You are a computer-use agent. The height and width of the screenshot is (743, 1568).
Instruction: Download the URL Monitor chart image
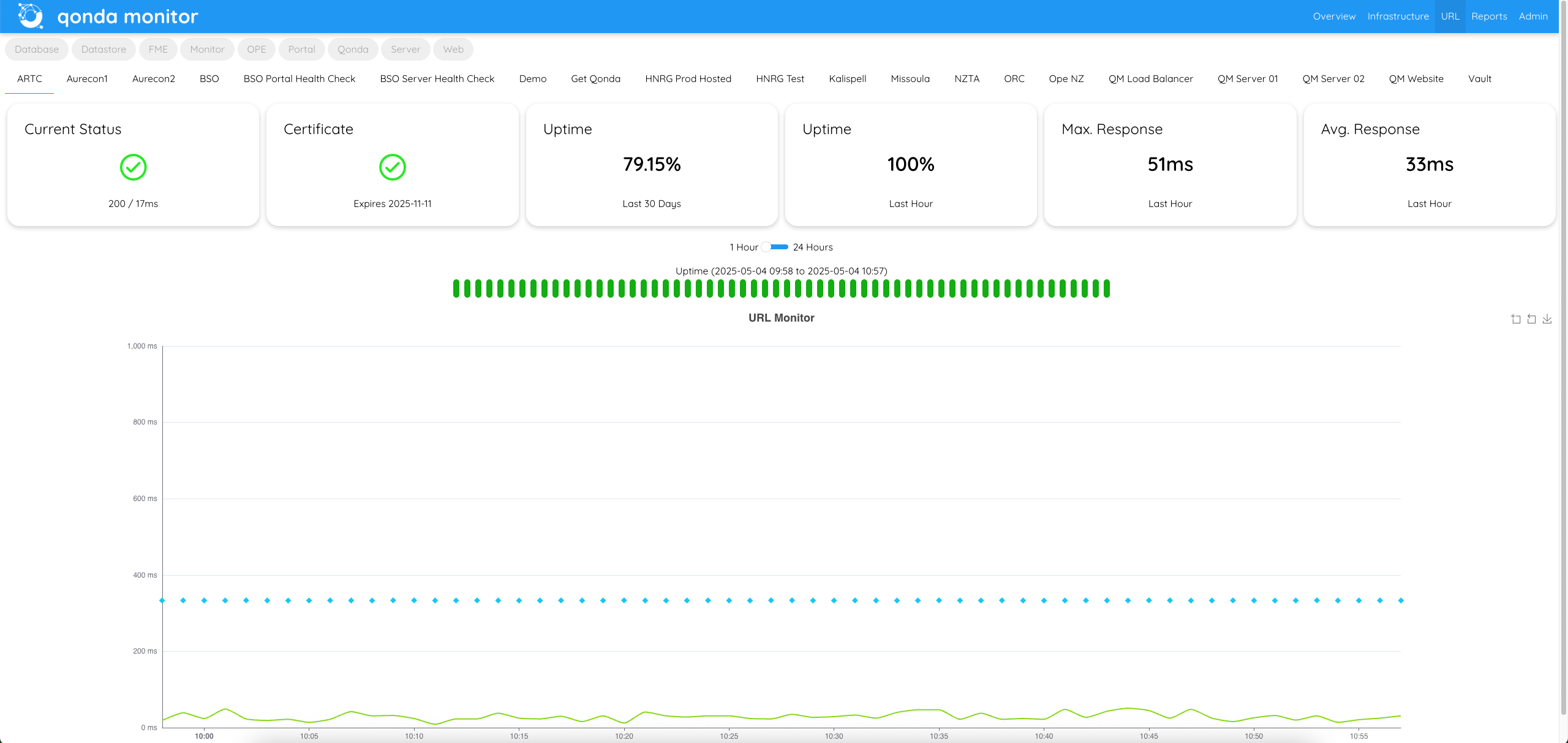click(x=1547, y=319)
